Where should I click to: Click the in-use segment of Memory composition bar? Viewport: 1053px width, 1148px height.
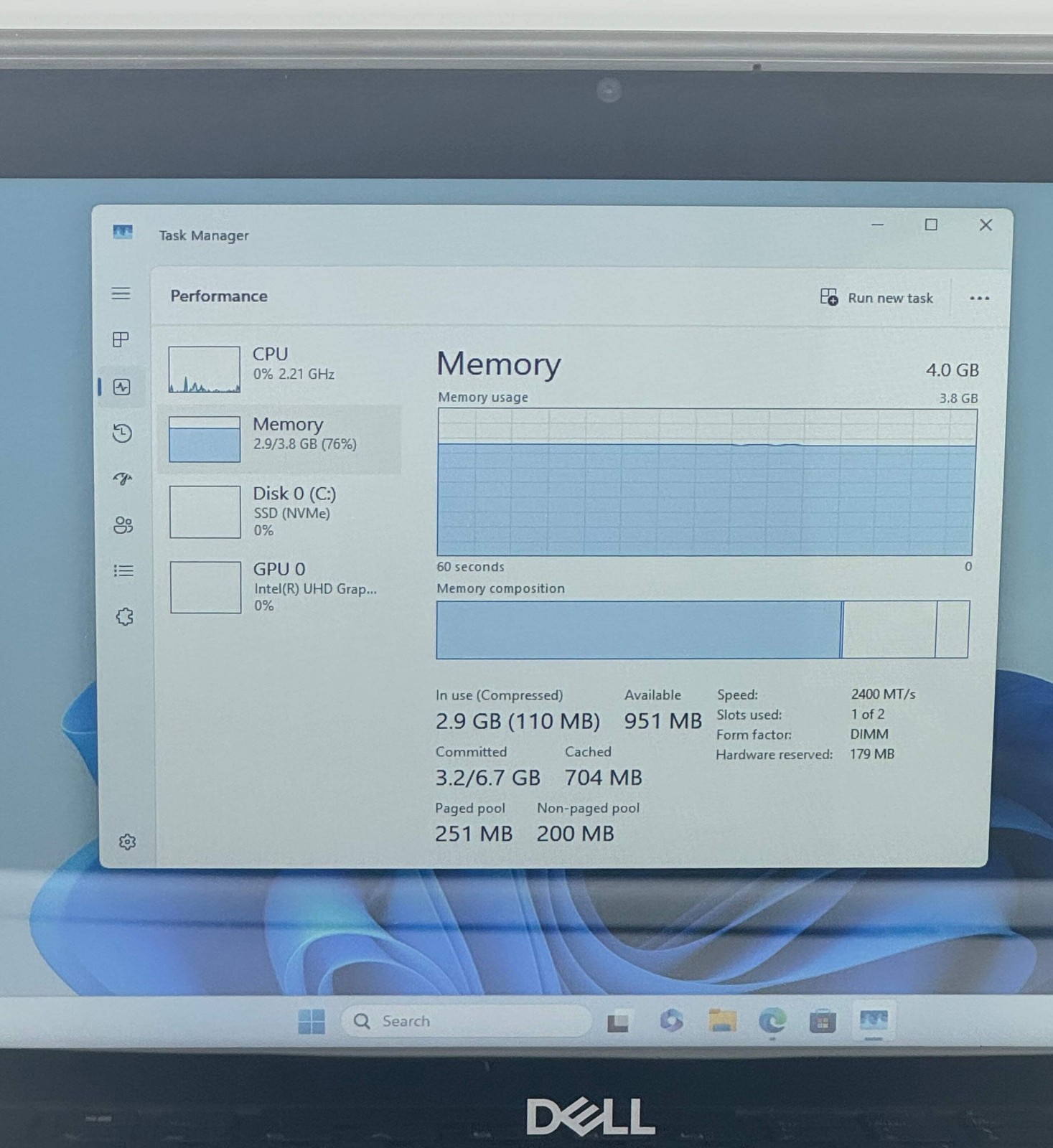coord(638,629)
